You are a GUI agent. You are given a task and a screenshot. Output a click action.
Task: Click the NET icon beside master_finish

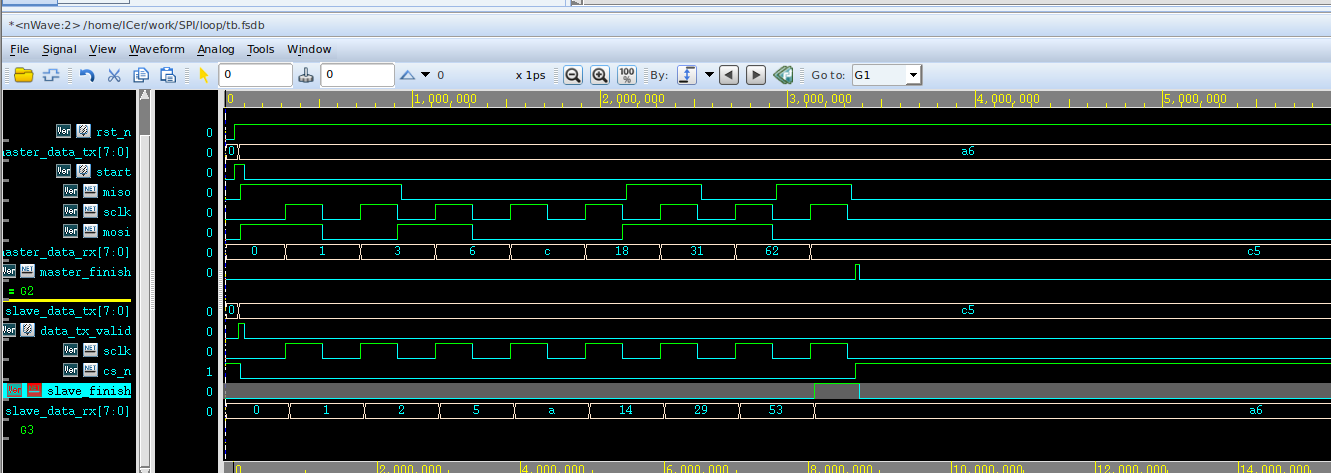pyautogui.click(x=27, y=272)
